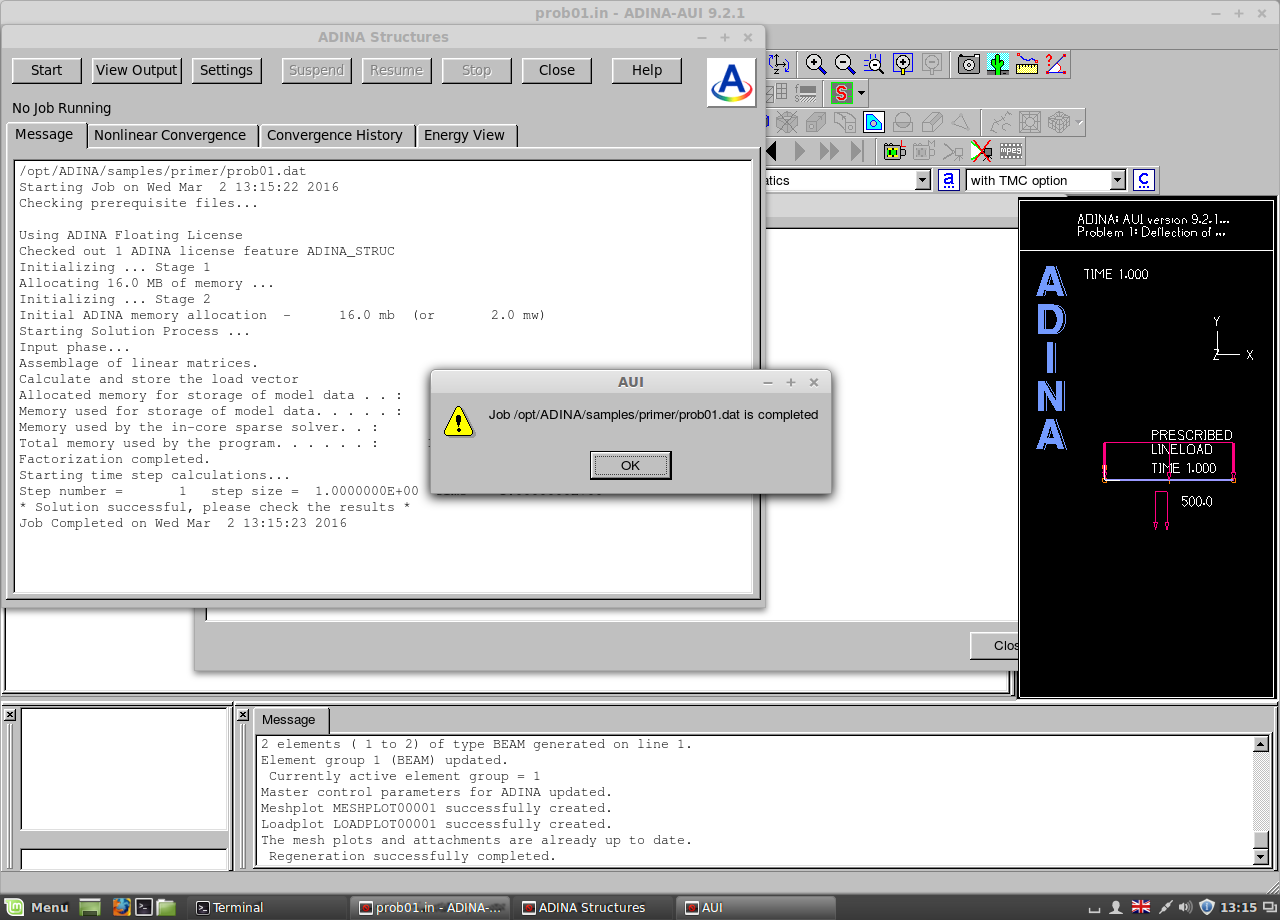Click the mpeg filmstrip export icon
This screenshot has height=920, width=1280.
point(1011,152)
